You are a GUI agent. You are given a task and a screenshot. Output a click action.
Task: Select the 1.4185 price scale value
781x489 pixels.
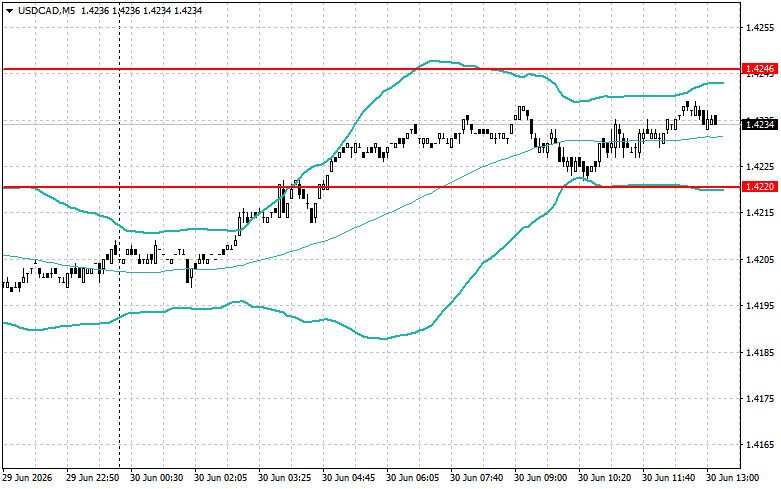760,353
